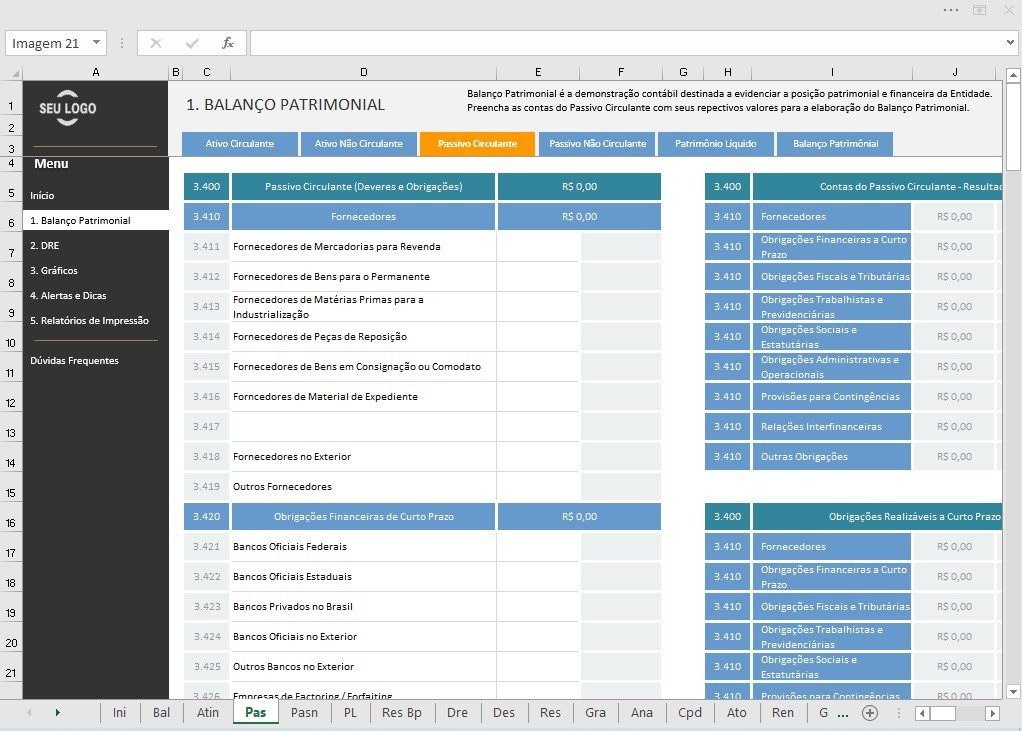Screen dimensions: 1022x731
Task: Click the cancel X icon in formula bar
Action: (x=156, y=43)
